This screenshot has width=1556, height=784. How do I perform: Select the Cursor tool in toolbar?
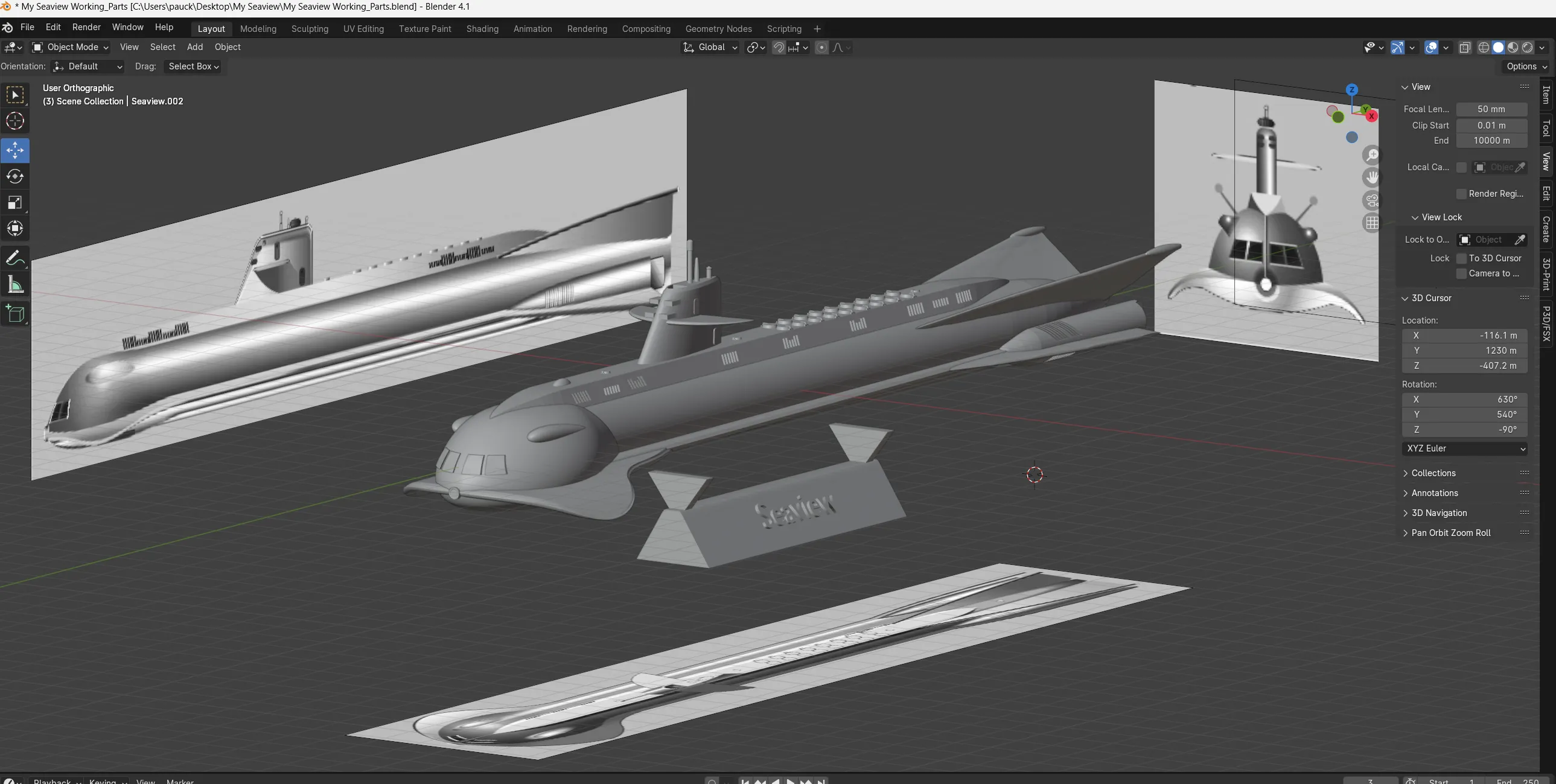(15, 121)
